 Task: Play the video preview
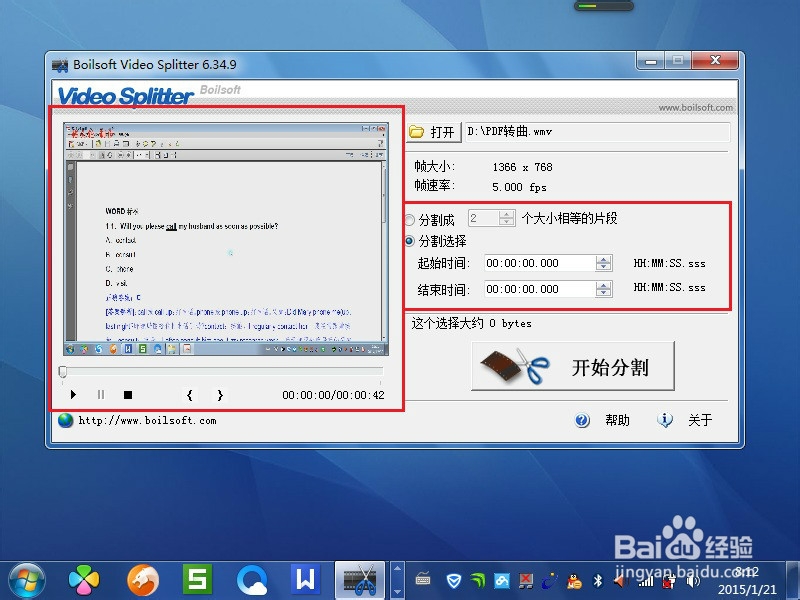[73, 394]
